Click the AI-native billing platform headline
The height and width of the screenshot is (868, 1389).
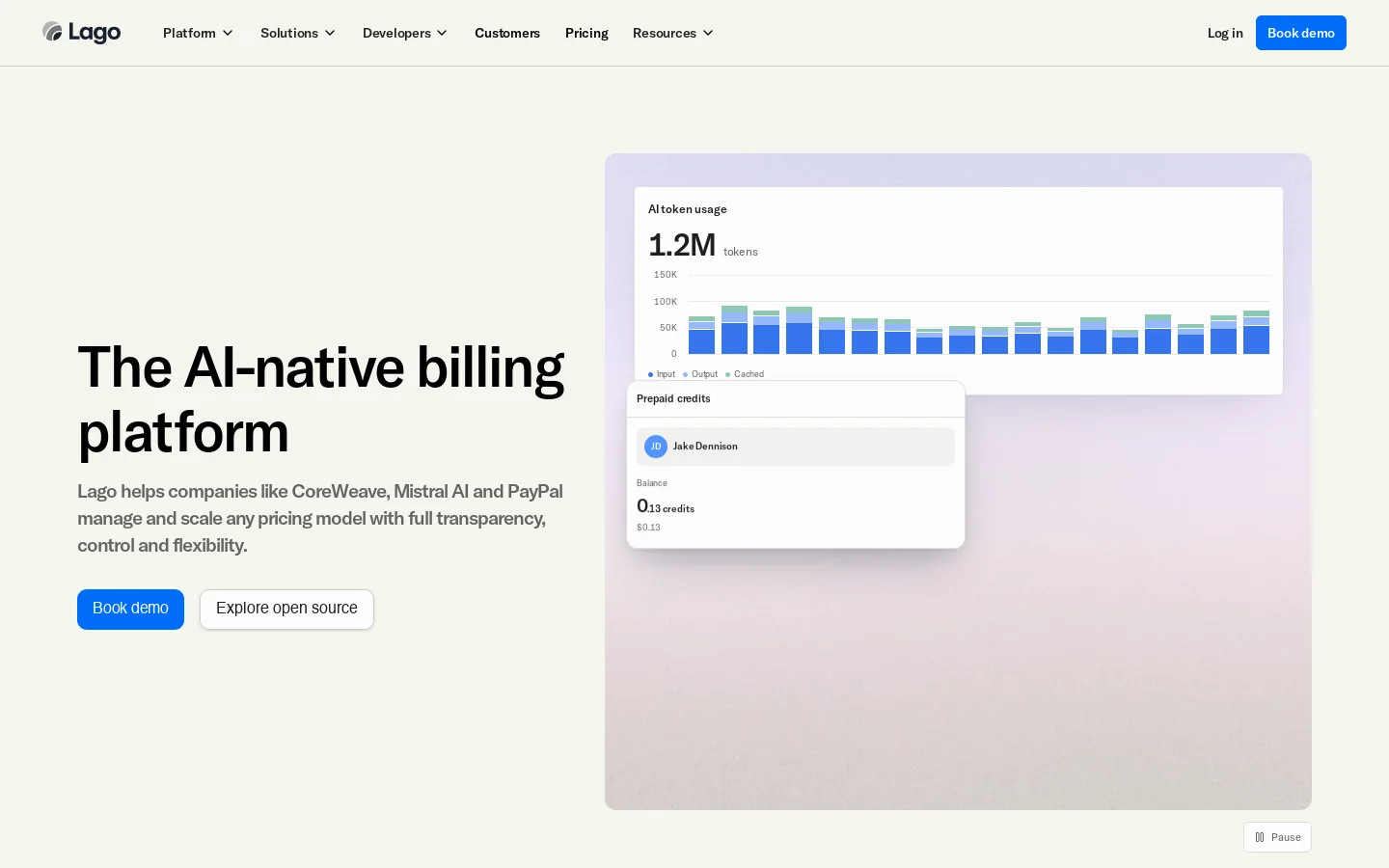click(321, 399)
